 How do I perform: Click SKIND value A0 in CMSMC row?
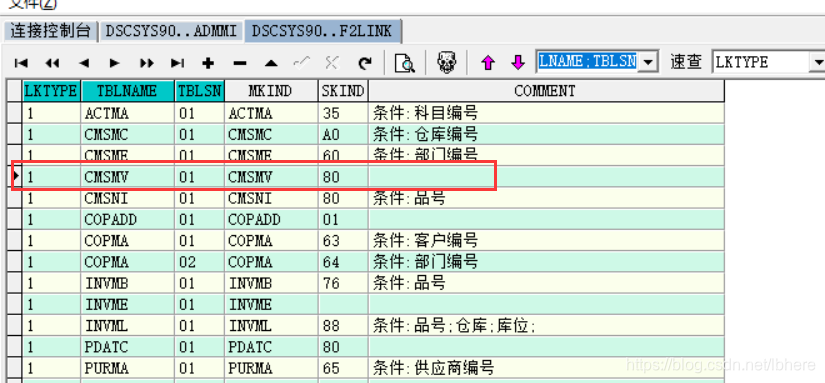tap(343, 135)
